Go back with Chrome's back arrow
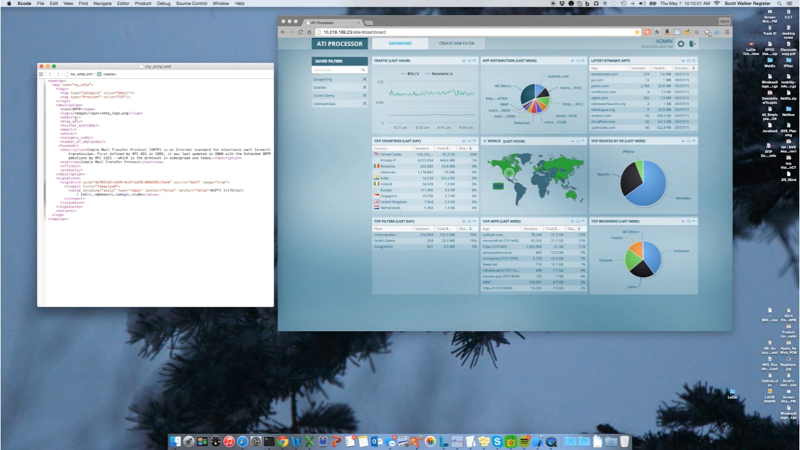 click(x=283, y=32)
